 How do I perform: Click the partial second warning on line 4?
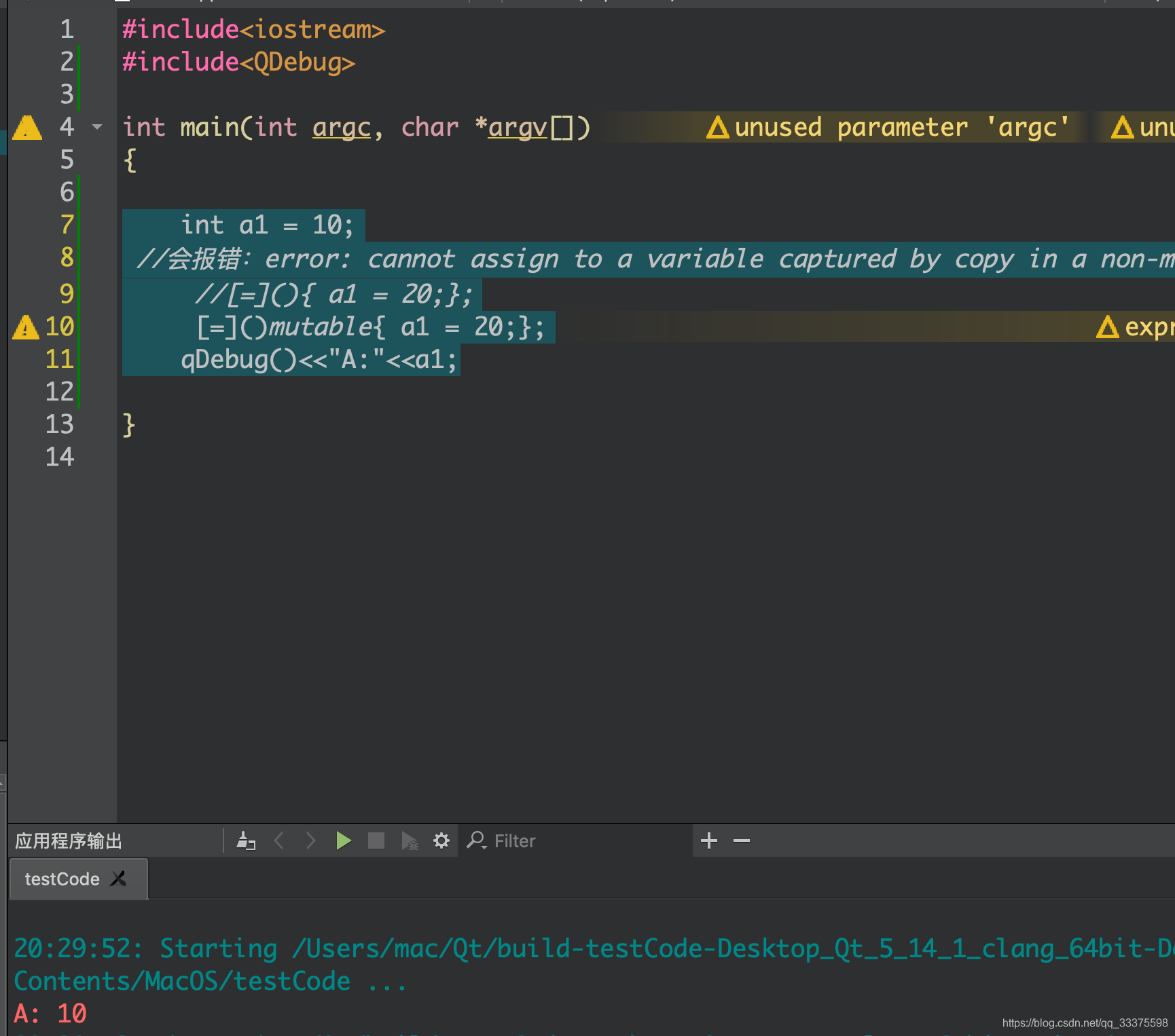1142,127
